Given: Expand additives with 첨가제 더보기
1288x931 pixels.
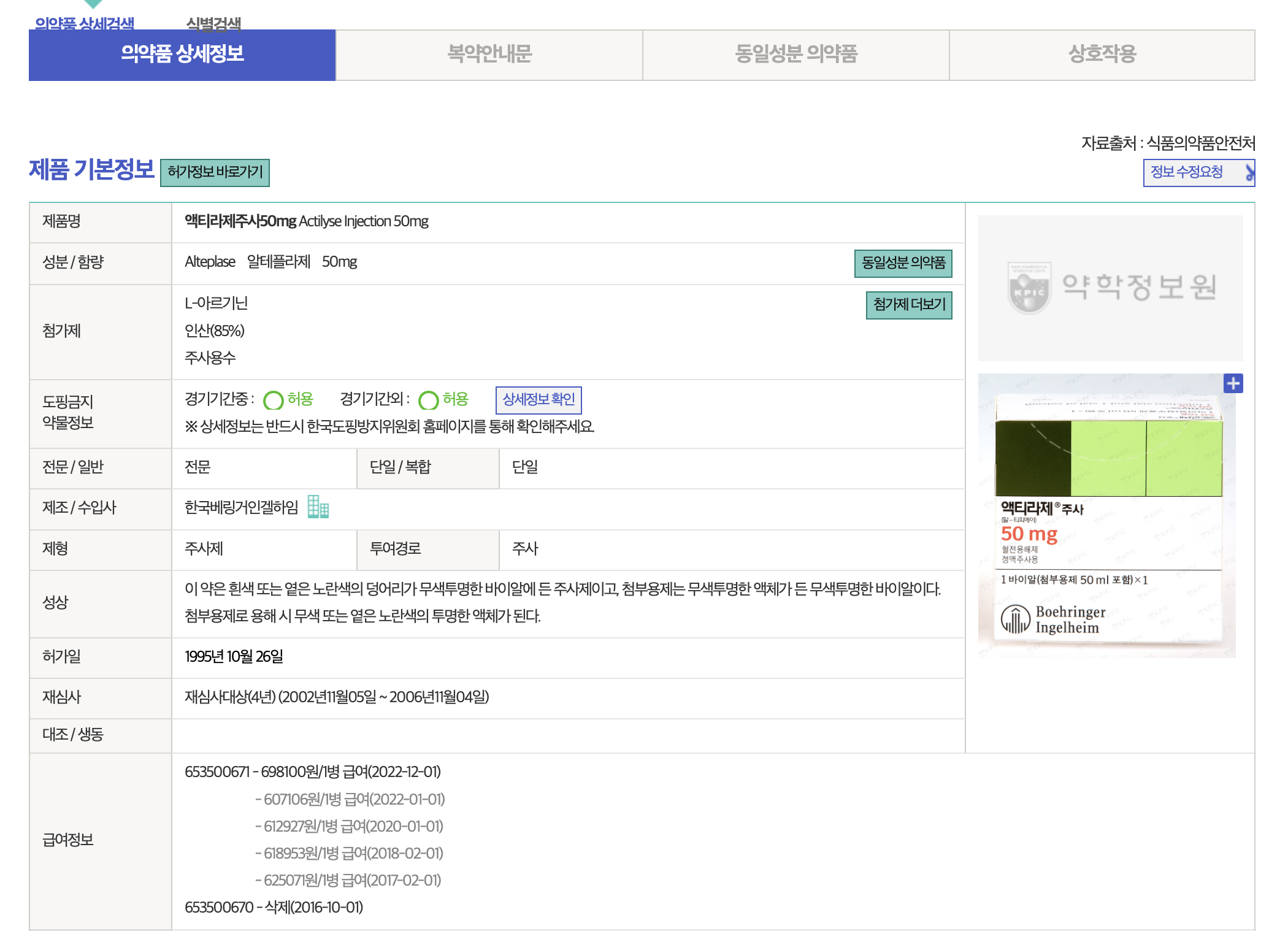Looking at the screenshot, I should [908, 305].
